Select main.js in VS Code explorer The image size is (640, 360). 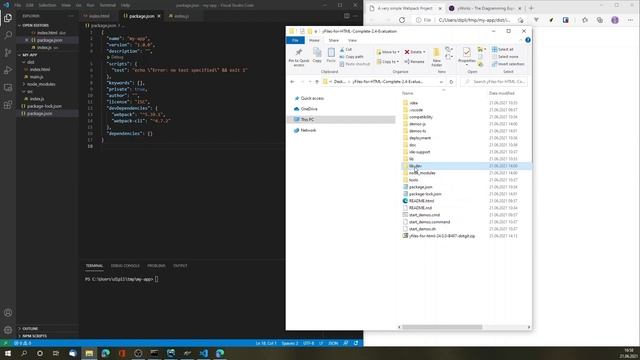pos(36,77)
